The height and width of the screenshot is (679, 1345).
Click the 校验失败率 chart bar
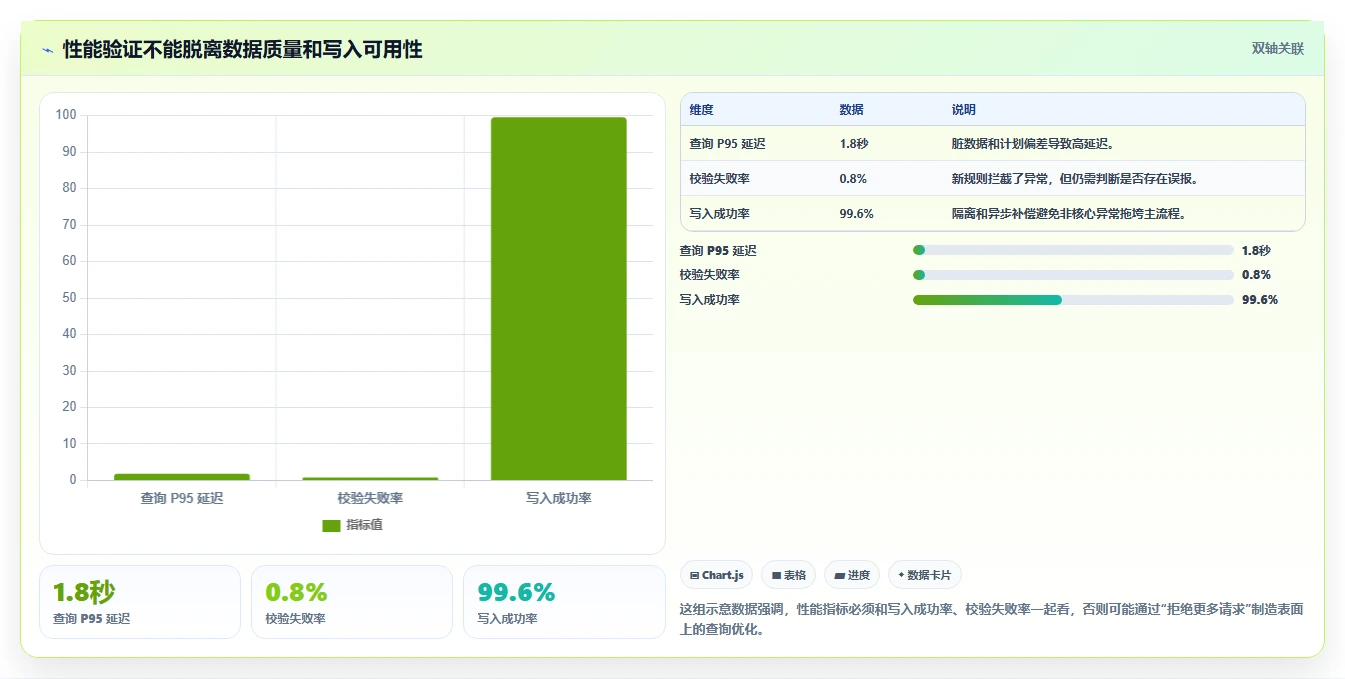(370, 479)
